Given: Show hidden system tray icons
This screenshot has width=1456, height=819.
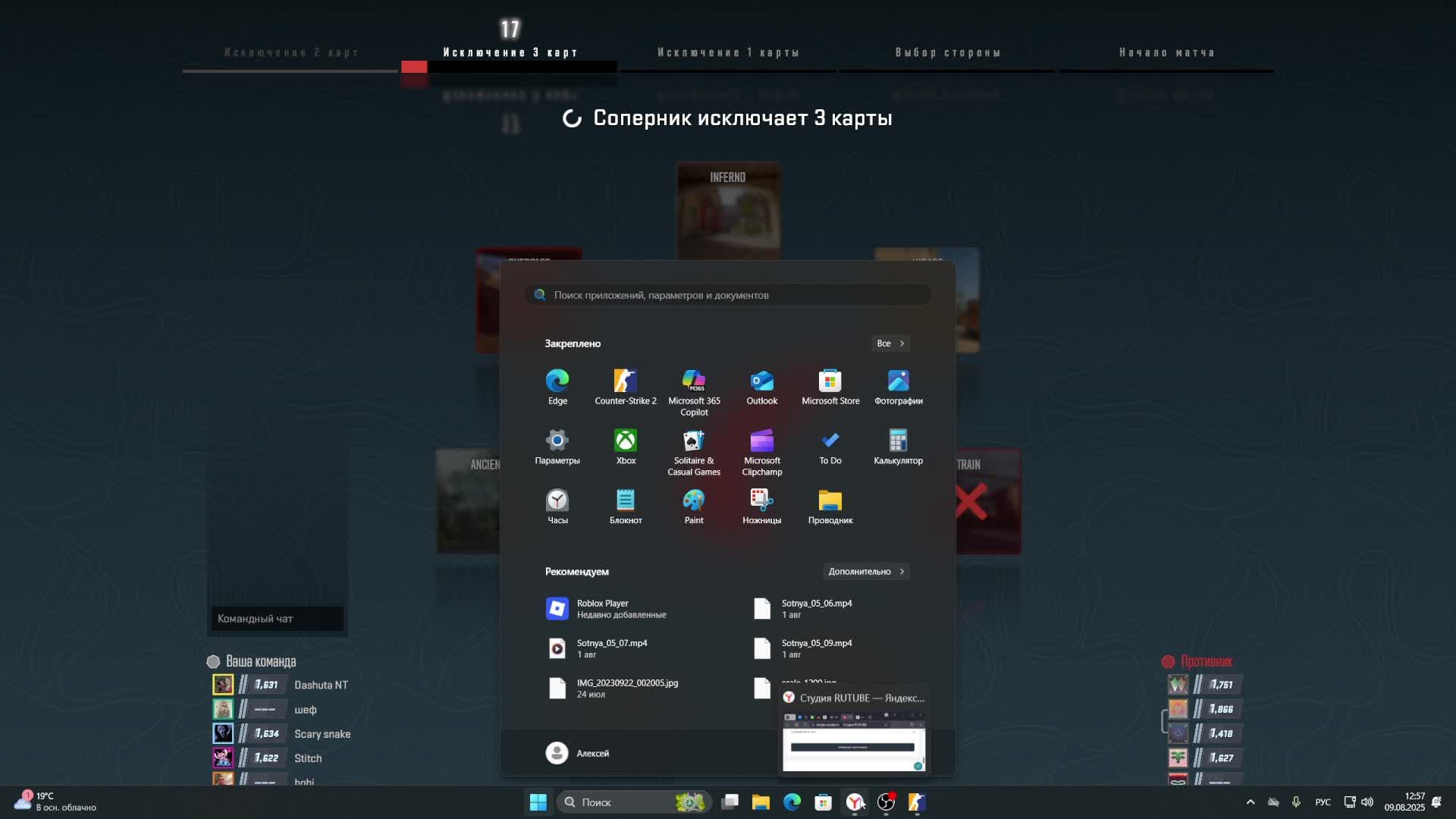Looking at the screenshot, I should tap(1250, 802).
